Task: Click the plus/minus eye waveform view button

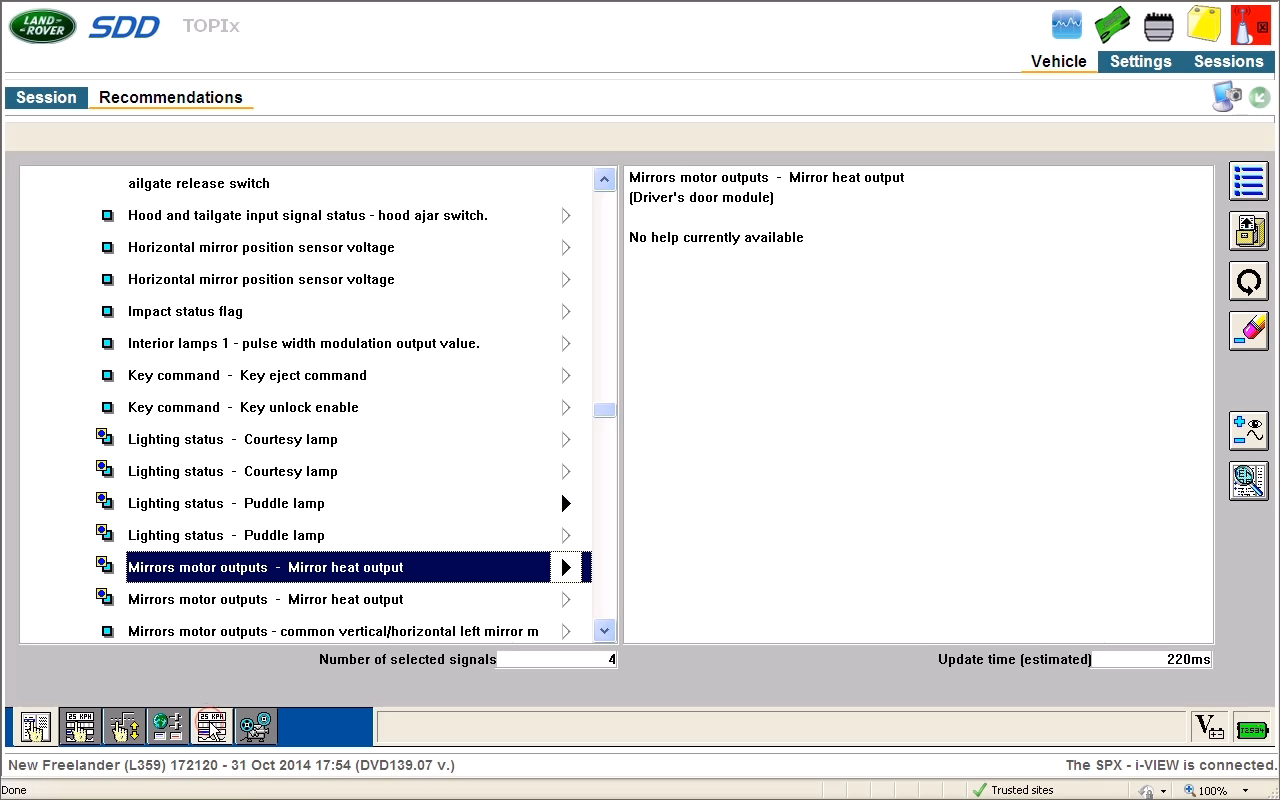Action: 1248,431
